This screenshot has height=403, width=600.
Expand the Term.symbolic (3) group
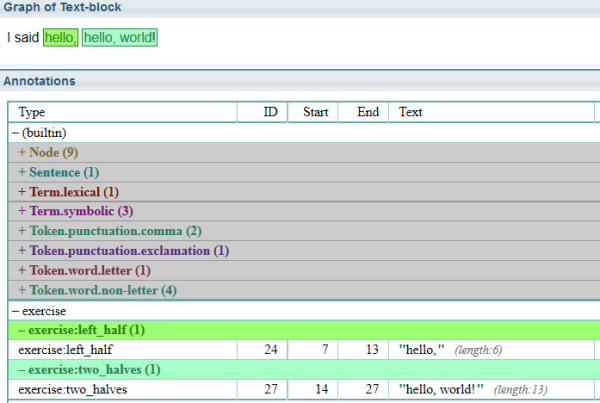coord(74,211)
